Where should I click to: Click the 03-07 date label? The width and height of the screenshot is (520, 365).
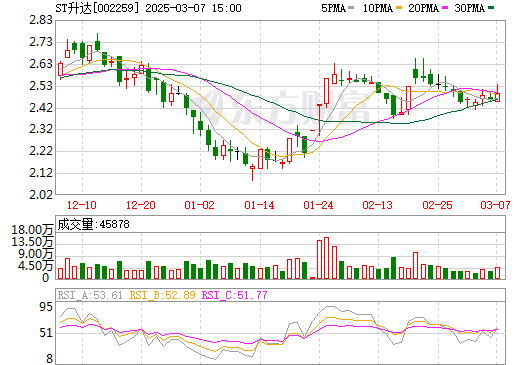point(495,205)
